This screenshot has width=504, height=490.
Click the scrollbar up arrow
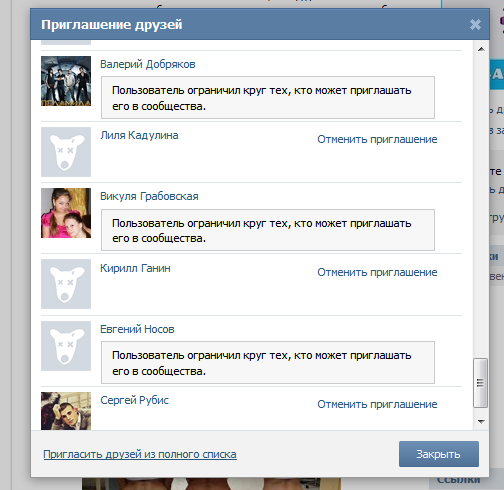pos(481,49)
